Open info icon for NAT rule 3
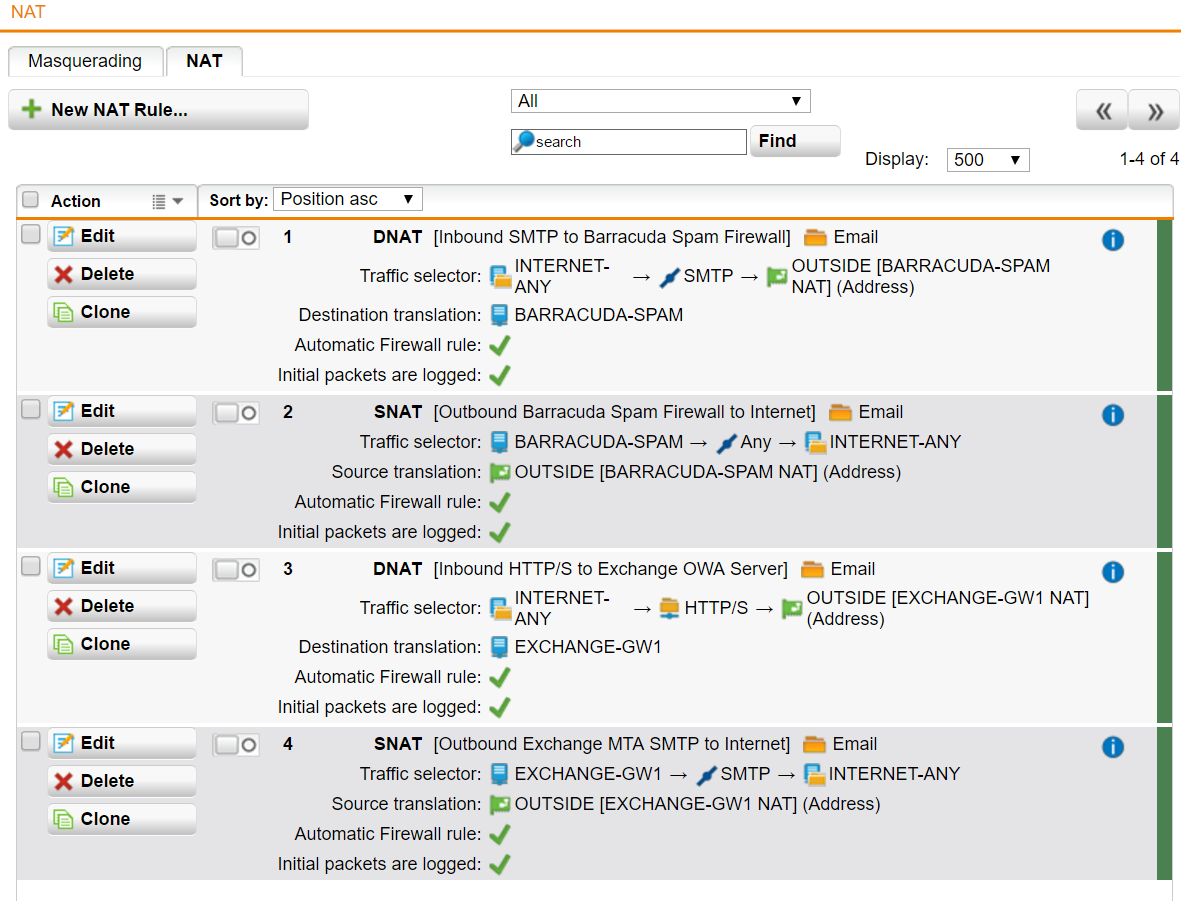The height and width of the screenshot is (901, 1181). (1112, 572)
